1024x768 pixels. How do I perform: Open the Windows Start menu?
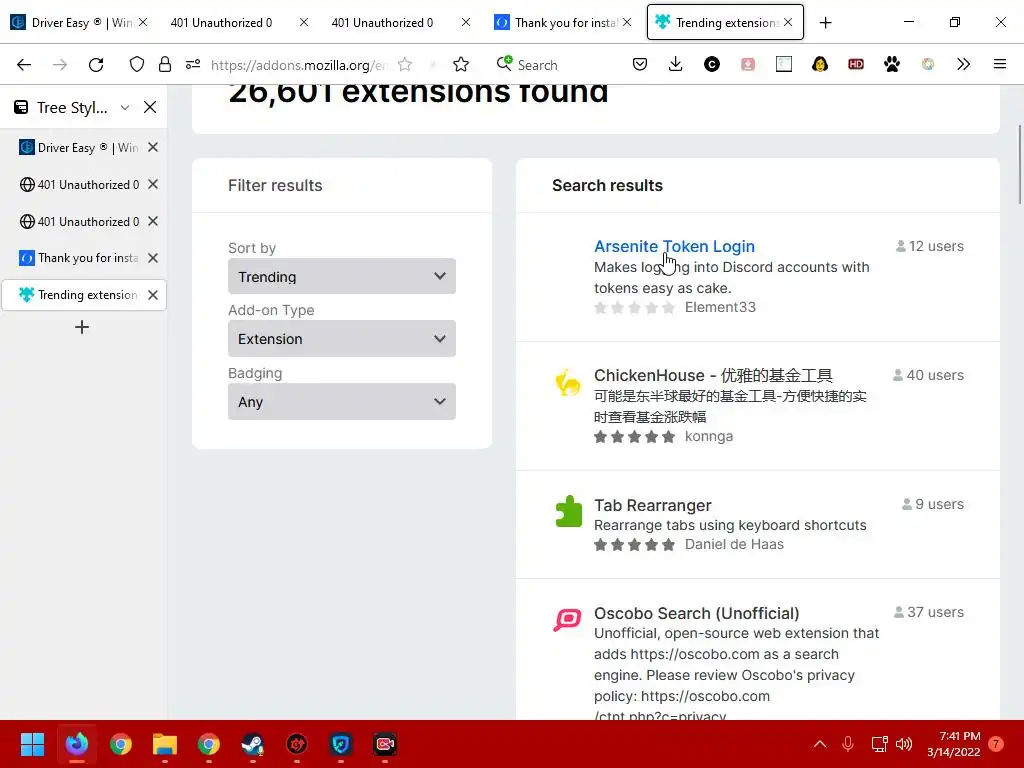click(32, 744)
